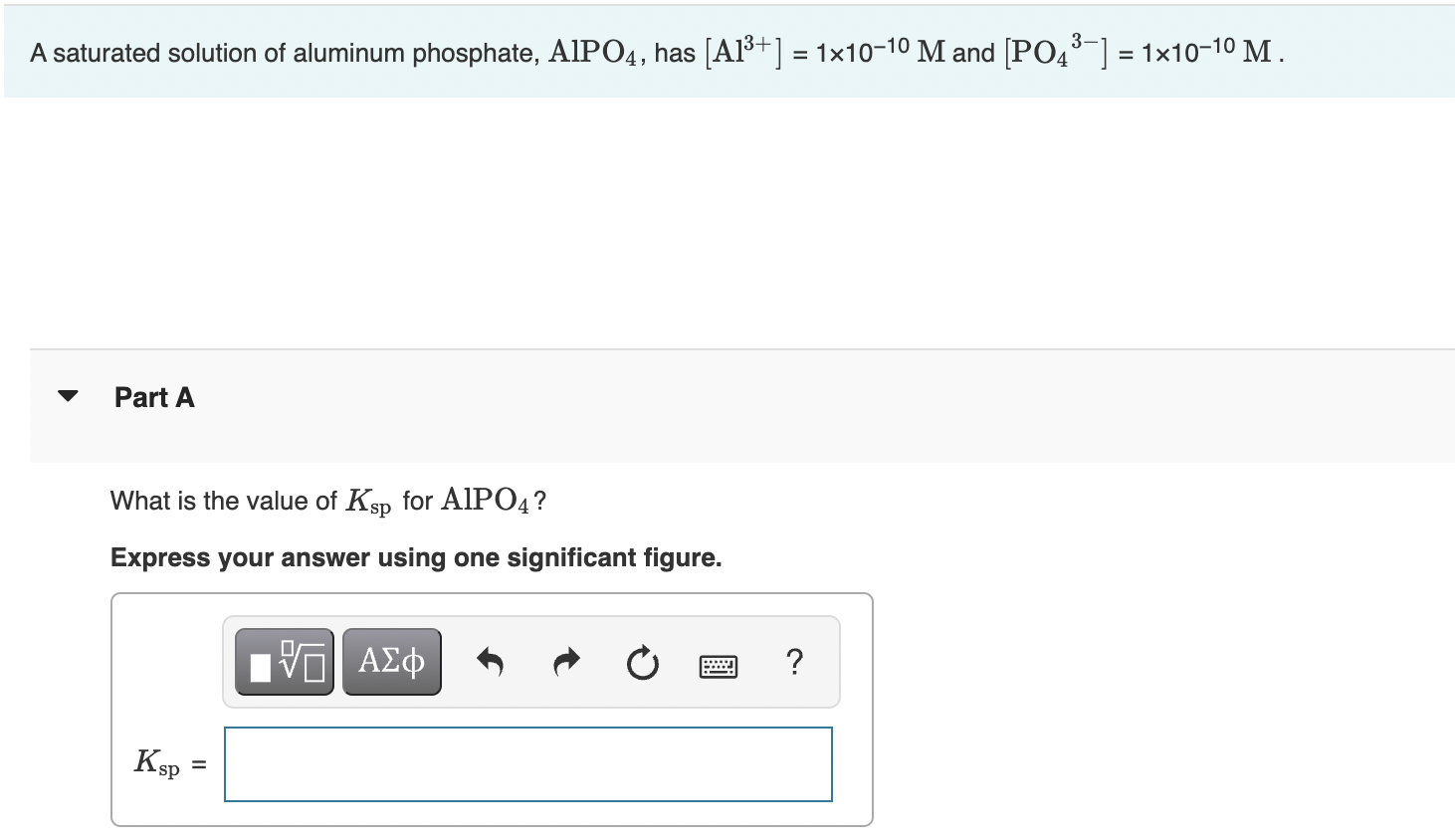Viewport: 1455px width, 840px height.
Task: Select the Part A section header
Action: point(154,396)
